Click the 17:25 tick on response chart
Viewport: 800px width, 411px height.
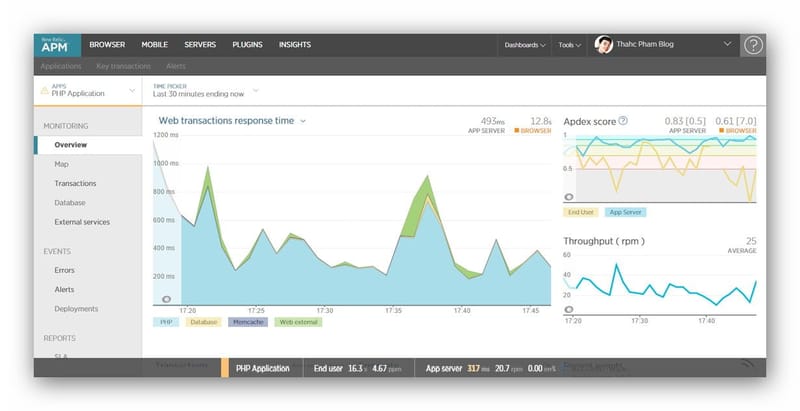(256, 311)
